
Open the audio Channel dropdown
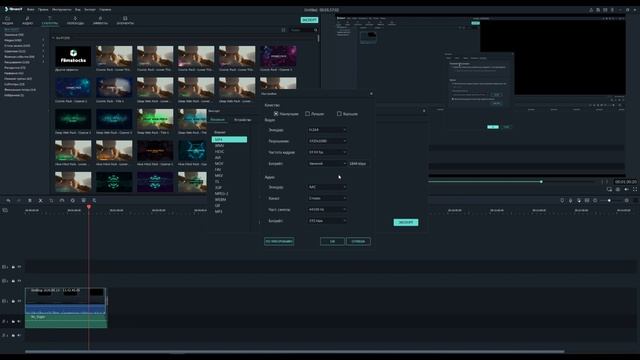[x=327, y=198]
